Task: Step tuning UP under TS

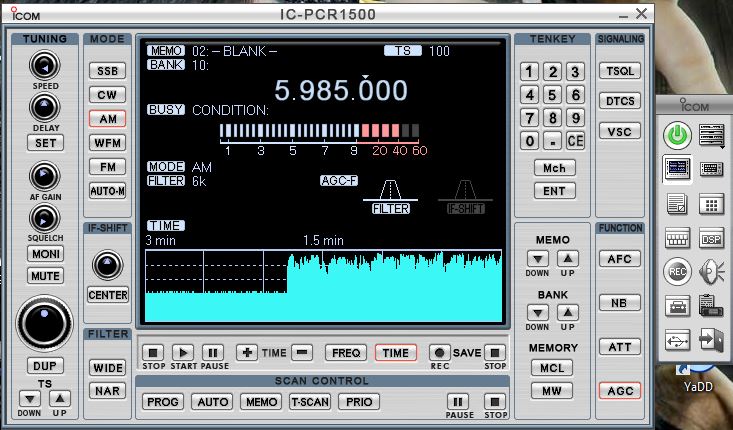Action: [x=59, y=399]
